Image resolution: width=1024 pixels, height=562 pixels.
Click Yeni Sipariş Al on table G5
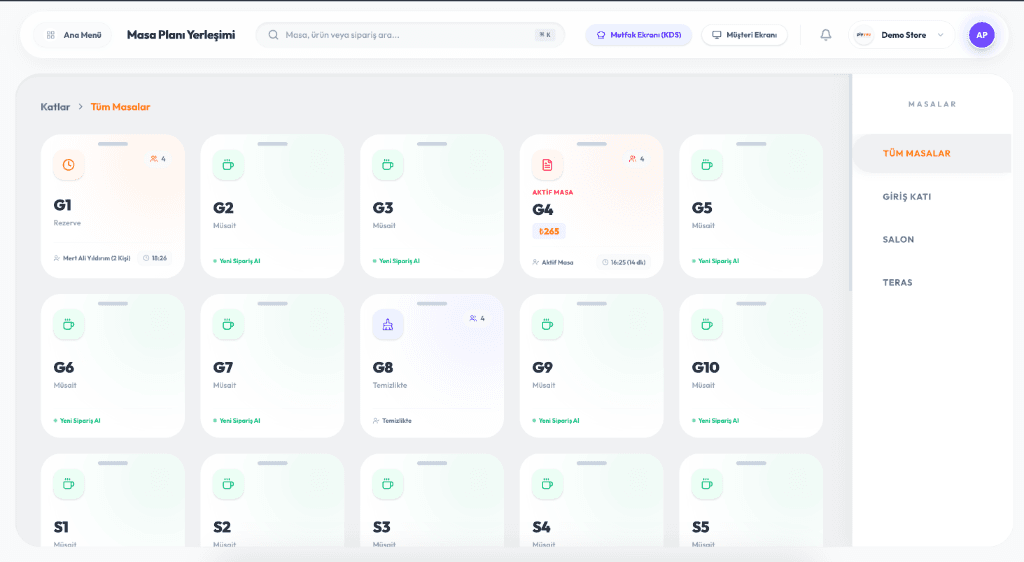(x=716, y=261)
